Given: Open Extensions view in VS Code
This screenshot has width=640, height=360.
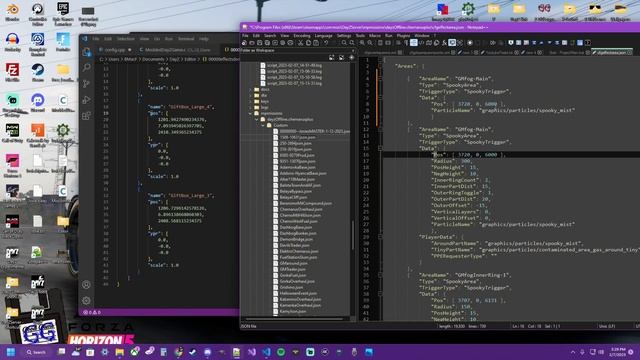Looking at the screenshot, I should pos(87,116).
